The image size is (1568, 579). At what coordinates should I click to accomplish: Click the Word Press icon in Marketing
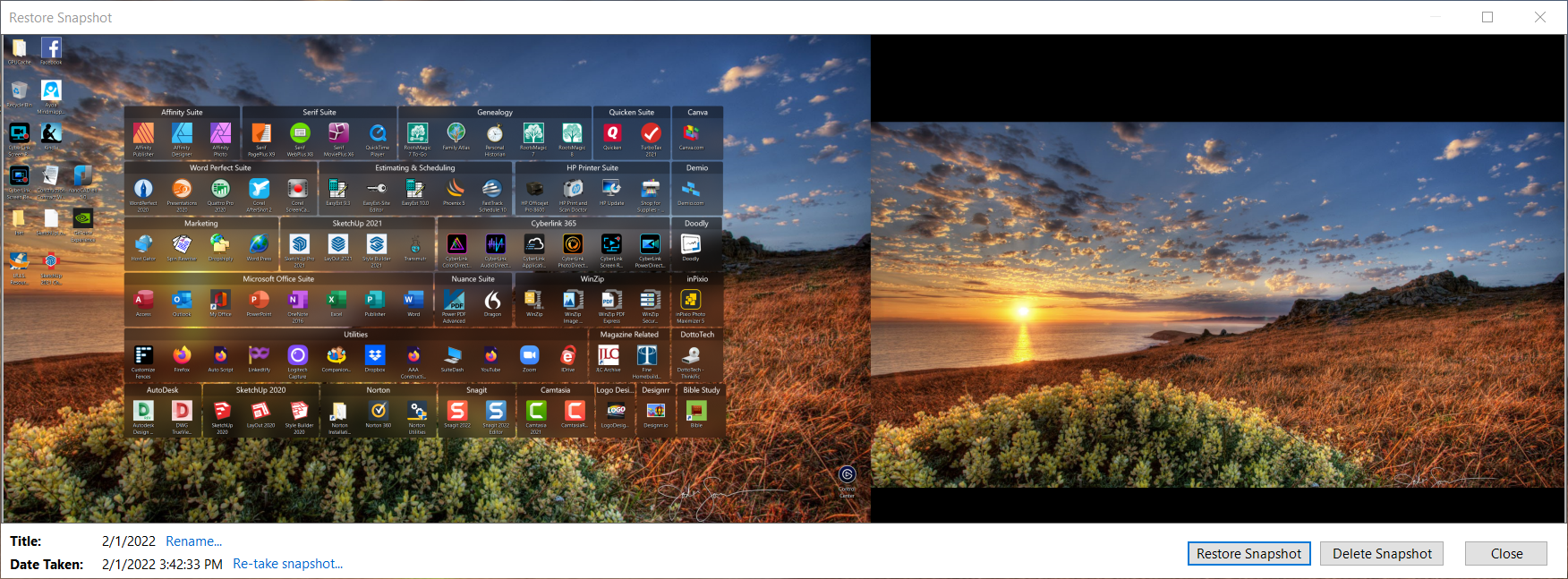[259, 248]
